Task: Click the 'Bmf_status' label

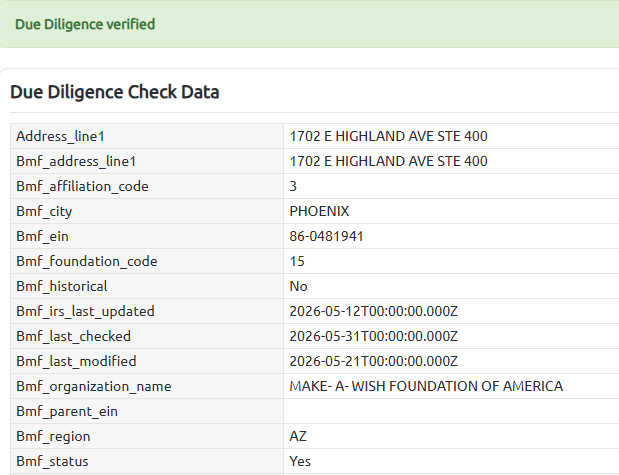Action: (52, 462)
